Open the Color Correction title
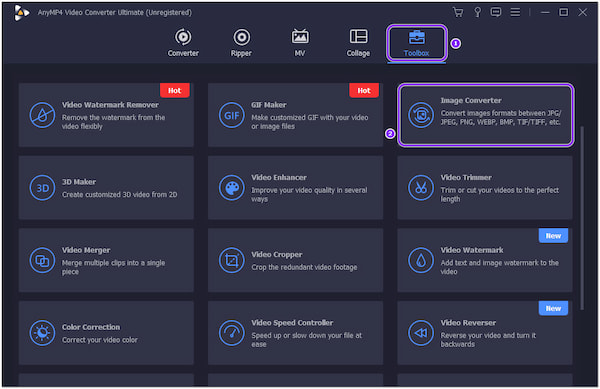The height and width of the screenshot is (389, 600). click(91, 327)
